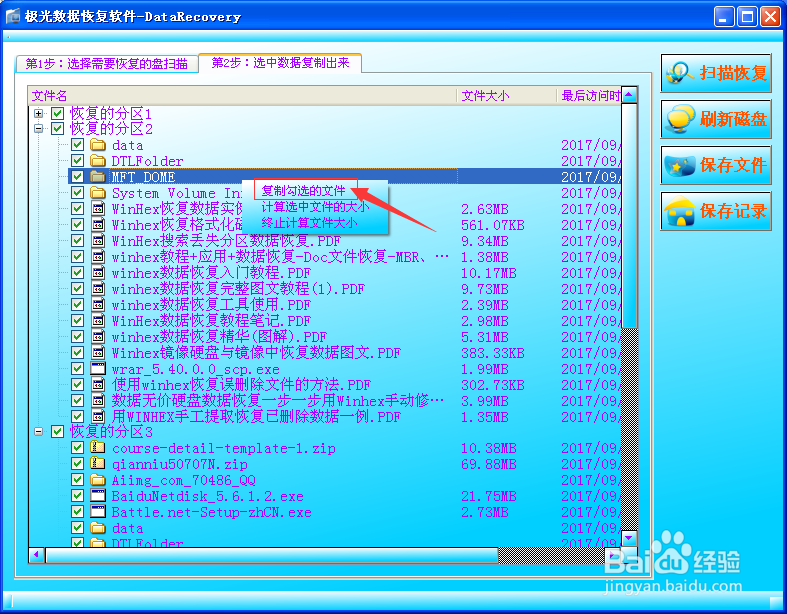The width and height of the screenshot is (787, 614).
Task: Select file 使用winhex恢复误删除文件的方法.PDF
Action: pyautogui.click(x=241, y=385)
